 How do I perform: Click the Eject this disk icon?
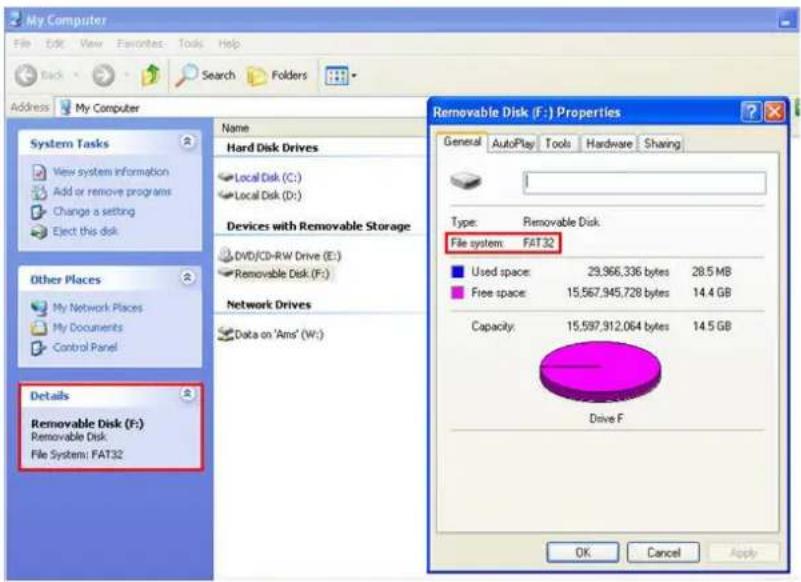point(39,232)
